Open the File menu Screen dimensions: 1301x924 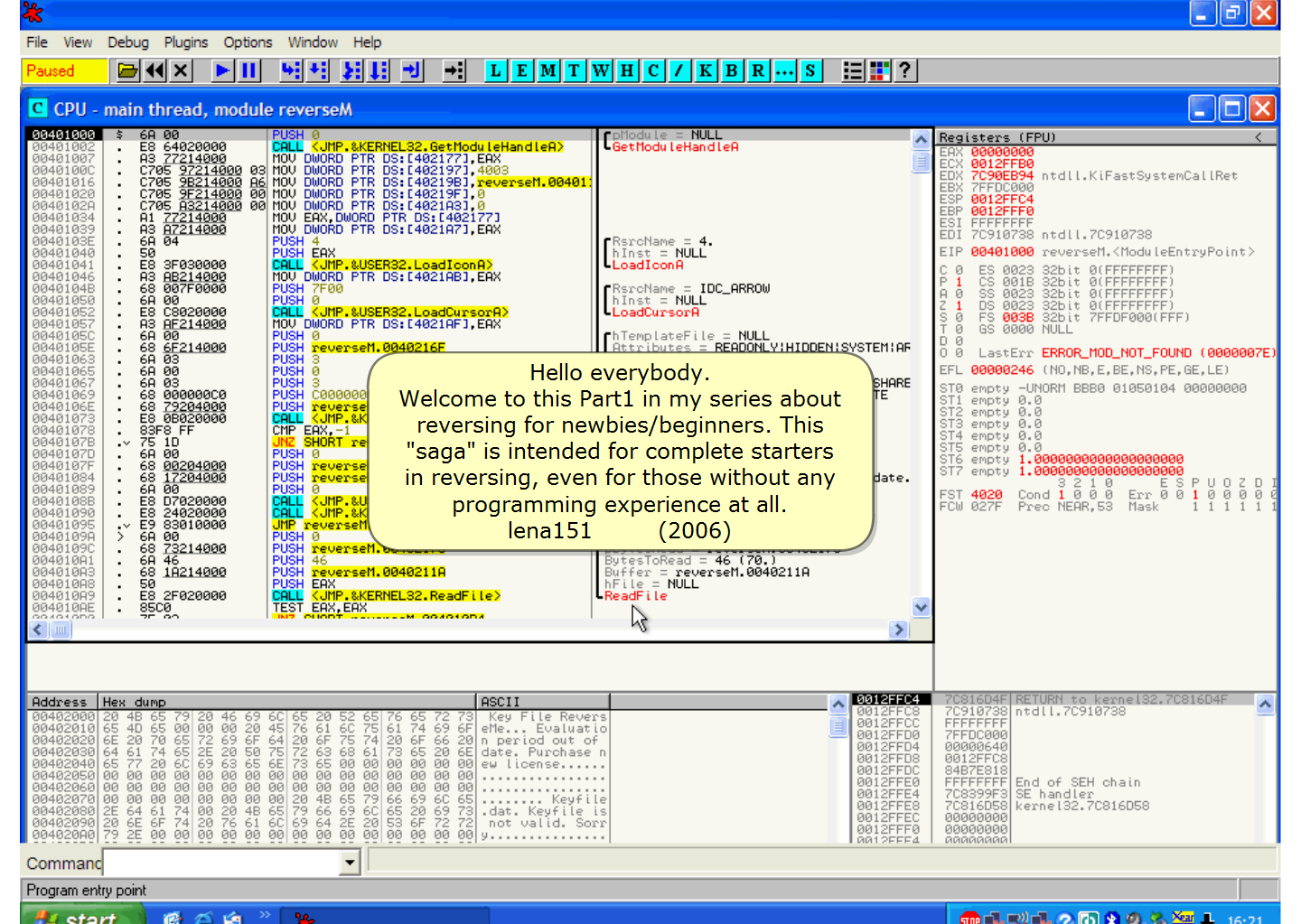(37, 42)
